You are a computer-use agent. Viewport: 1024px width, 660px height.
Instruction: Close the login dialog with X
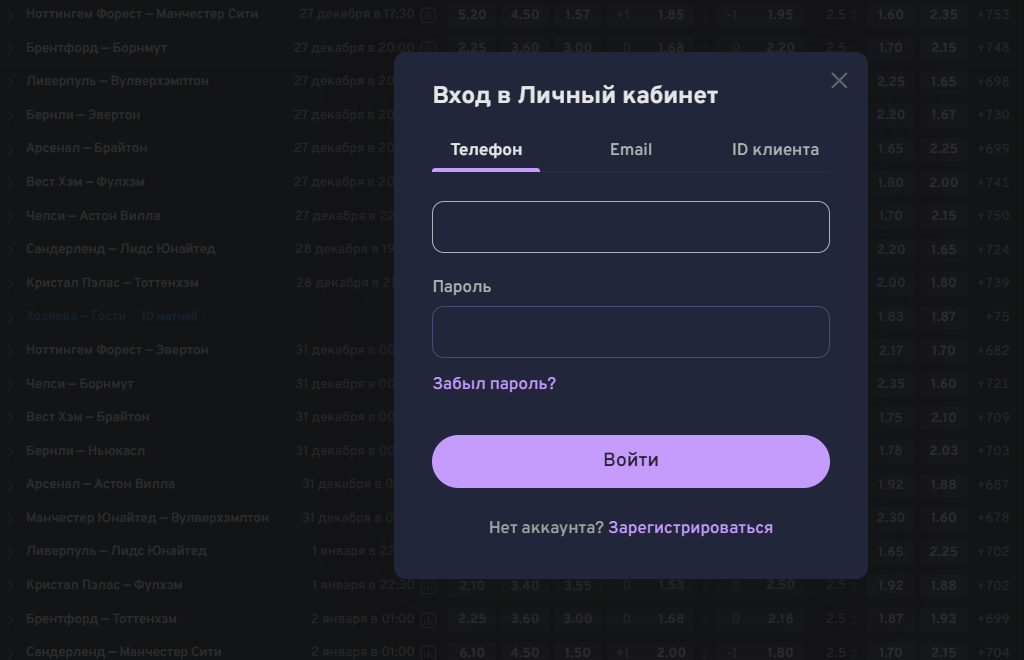839,81
